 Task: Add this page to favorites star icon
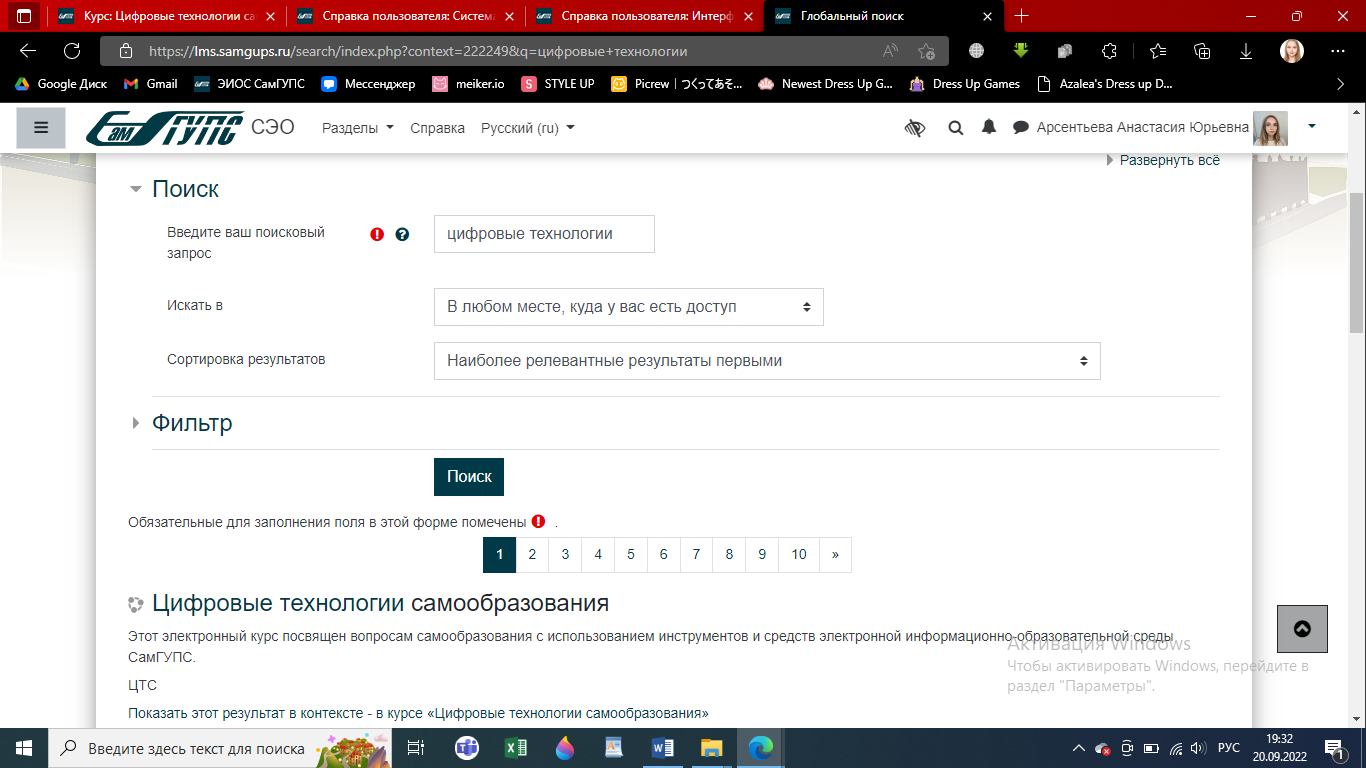[x=926, y=51]
